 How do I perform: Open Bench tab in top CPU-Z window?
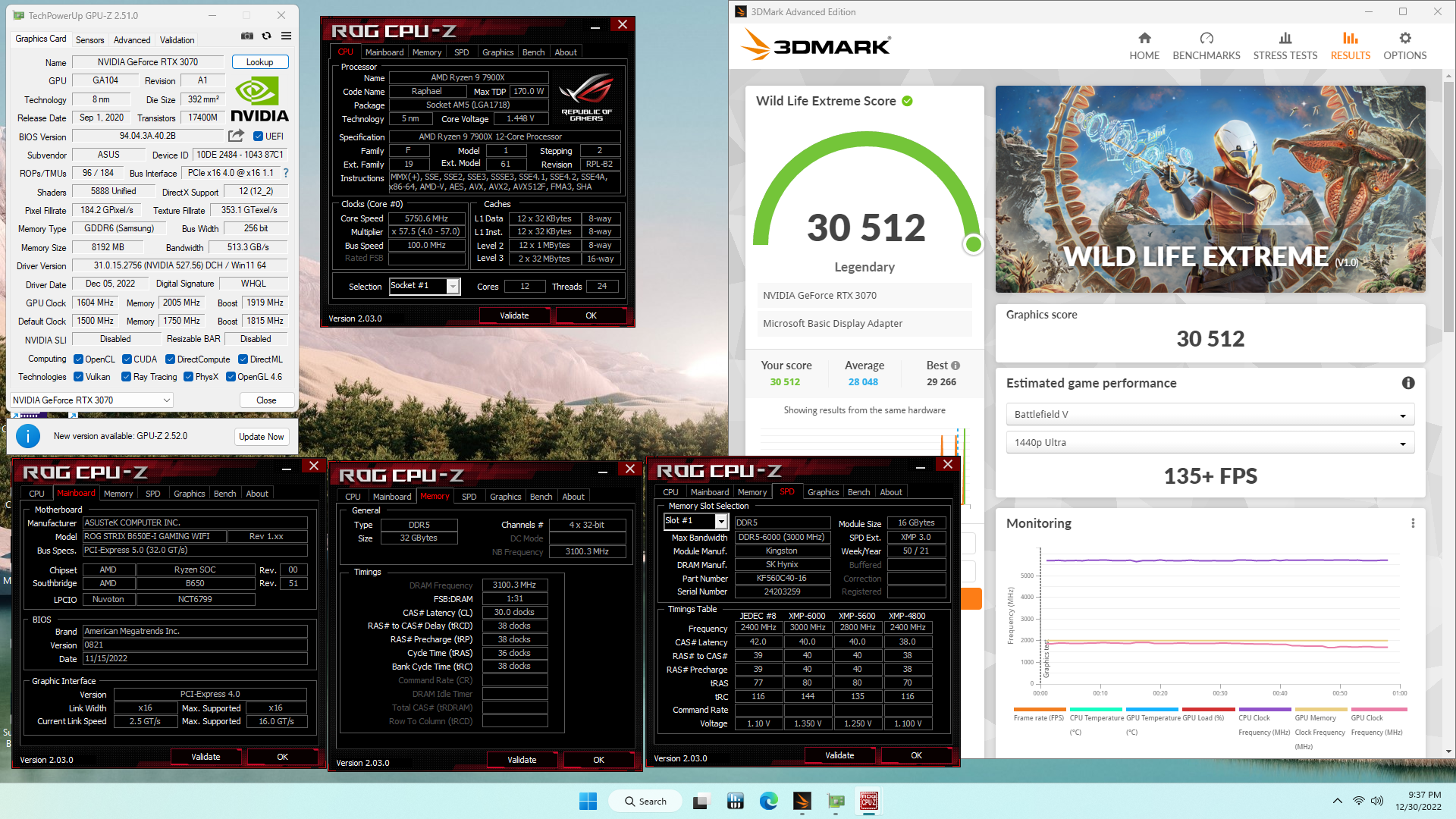(x=533, y=52)
